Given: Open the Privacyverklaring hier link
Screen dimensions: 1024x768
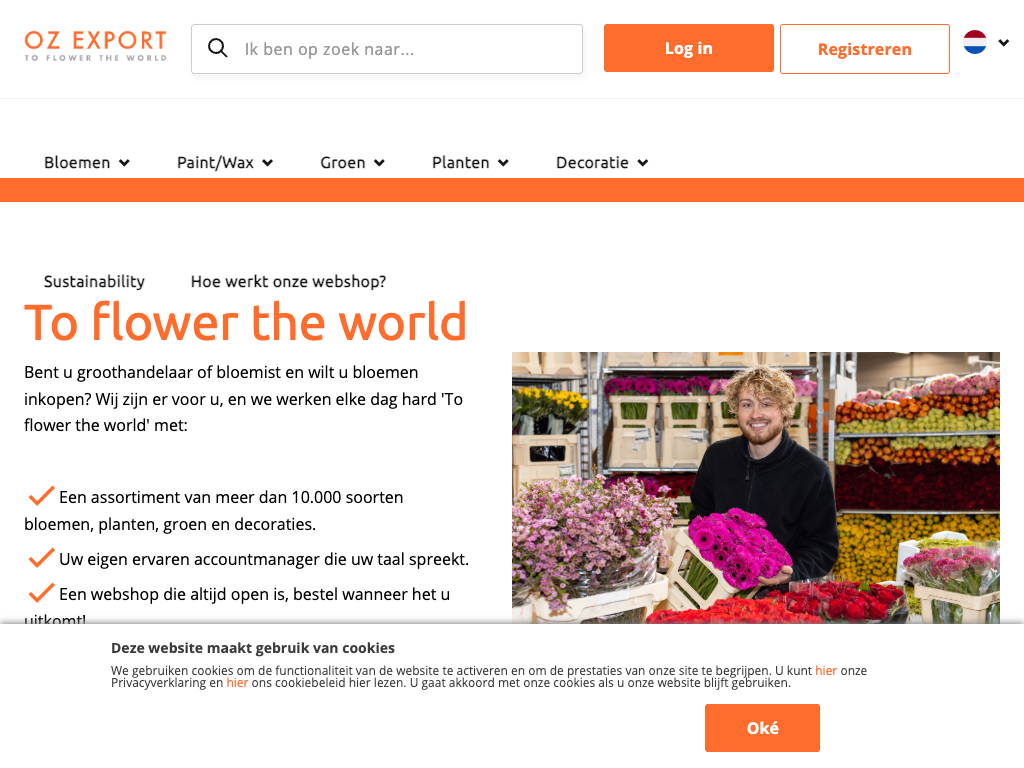Looking at the screenshot, I should tap(825, 671).
